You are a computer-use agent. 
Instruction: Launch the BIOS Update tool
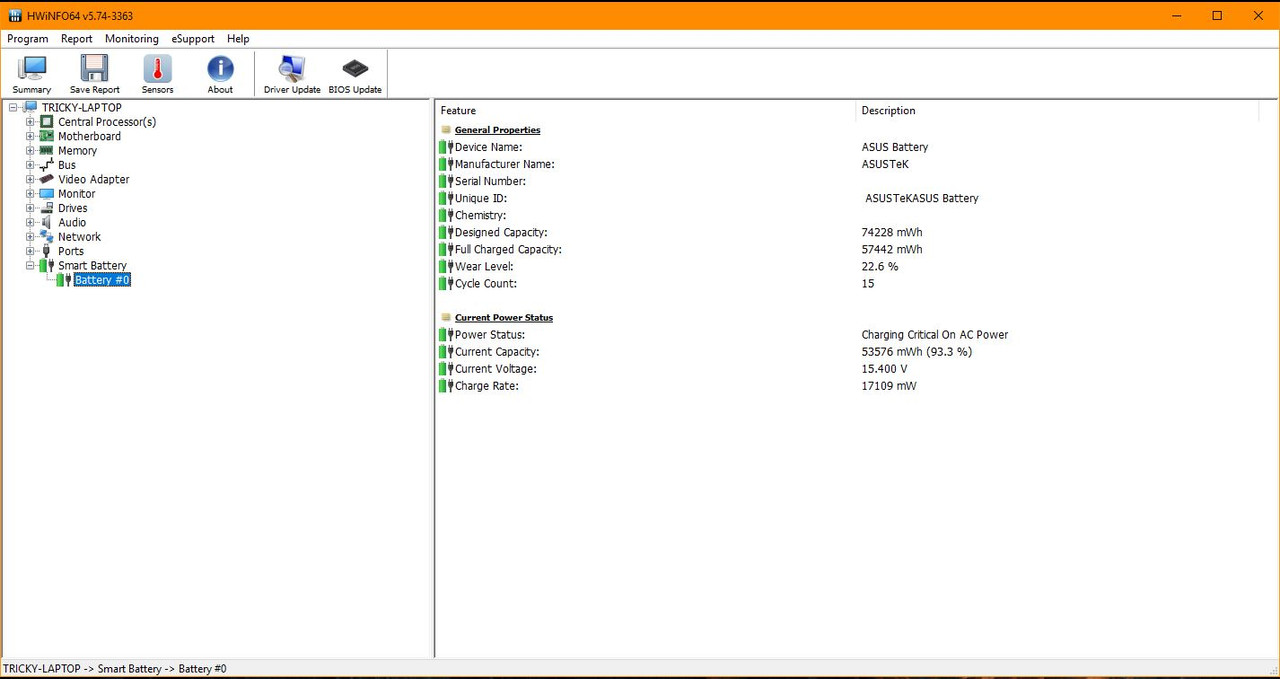pos(355,75)
